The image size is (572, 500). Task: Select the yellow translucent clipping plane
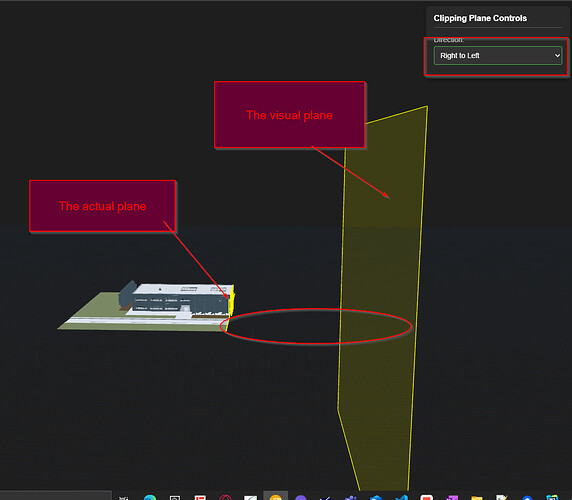[381, 292]
